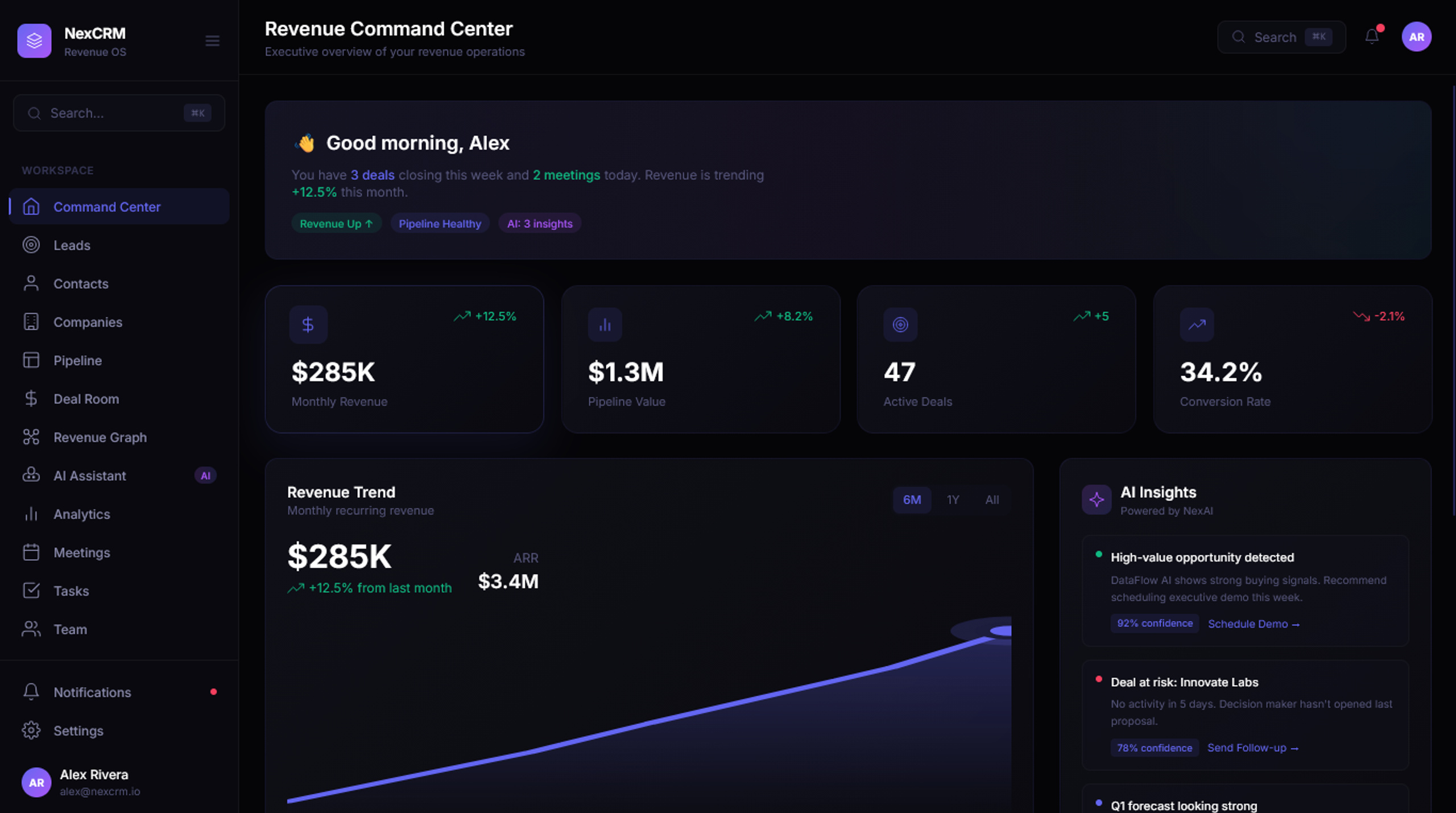
Task: Click the Companies building icon
Action: pos(31,321)
